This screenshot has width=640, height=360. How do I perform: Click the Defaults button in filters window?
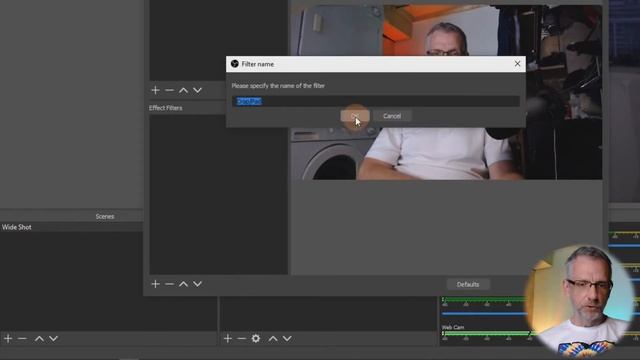(x=468, y=284)
